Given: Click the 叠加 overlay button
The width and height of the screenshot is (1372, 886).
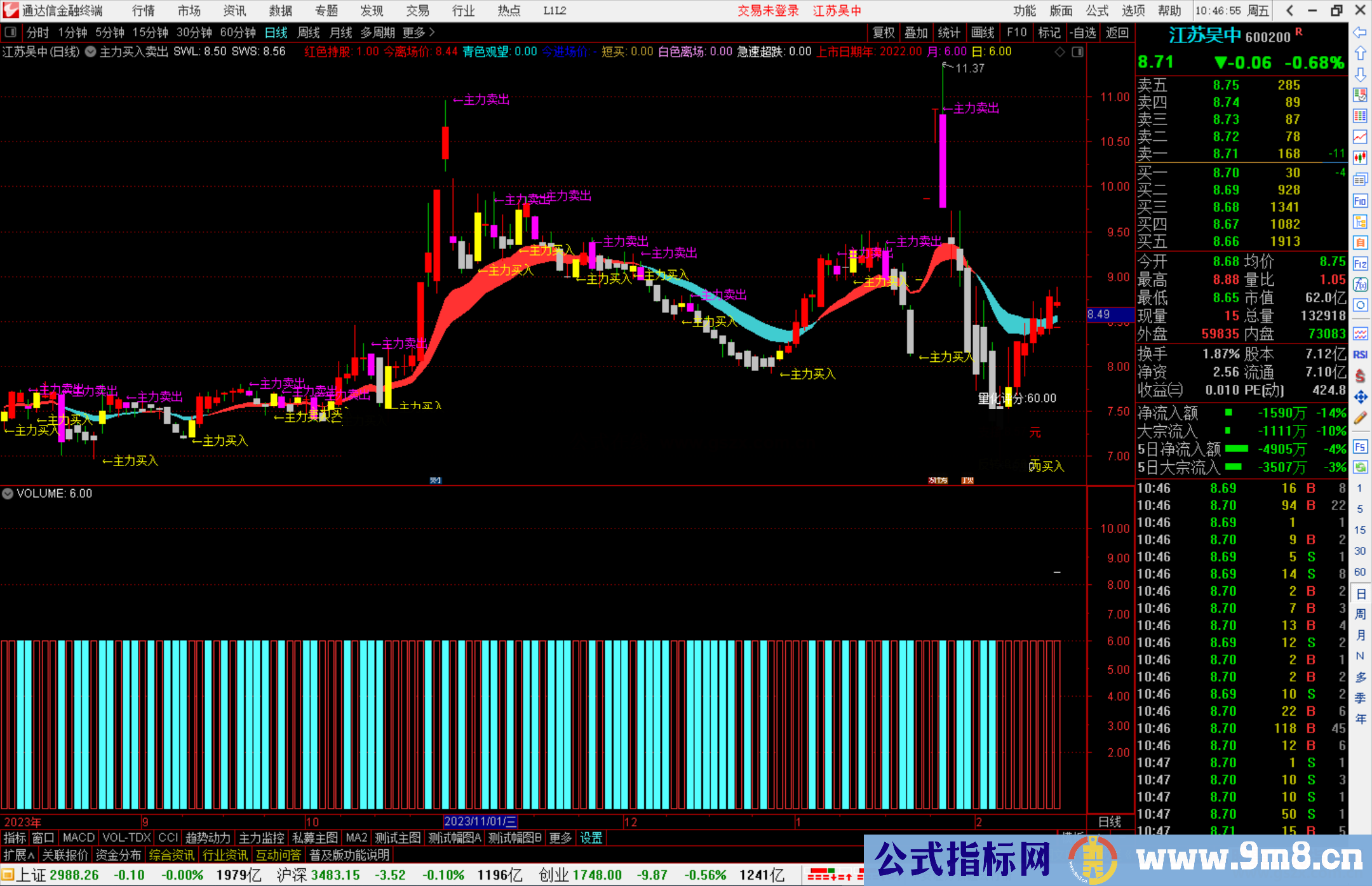Looking at the screenshot, I should [x=917, y=32].
